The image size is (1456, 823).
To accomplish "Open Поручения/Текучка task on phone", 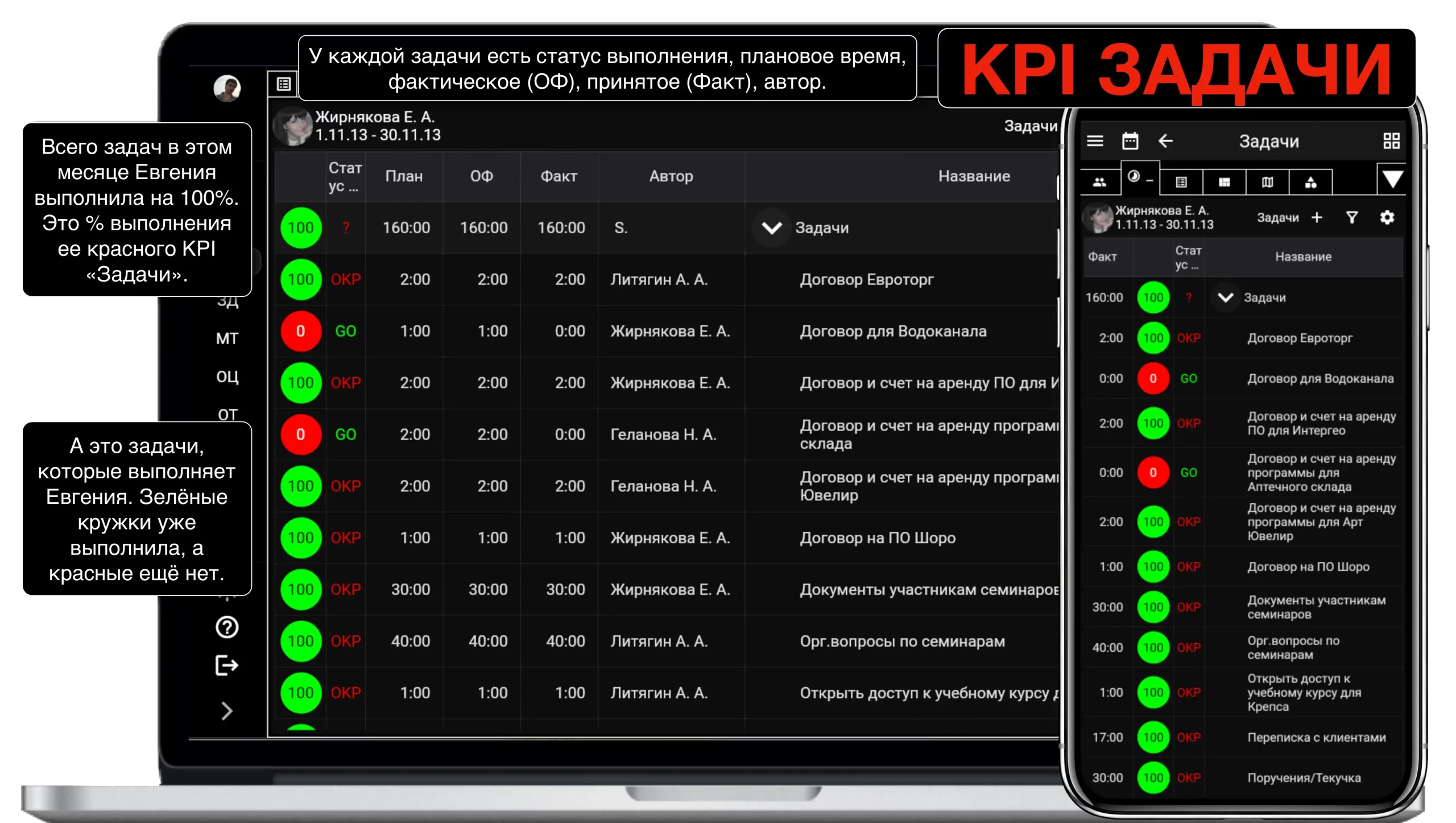I will tap(1304, 777).
